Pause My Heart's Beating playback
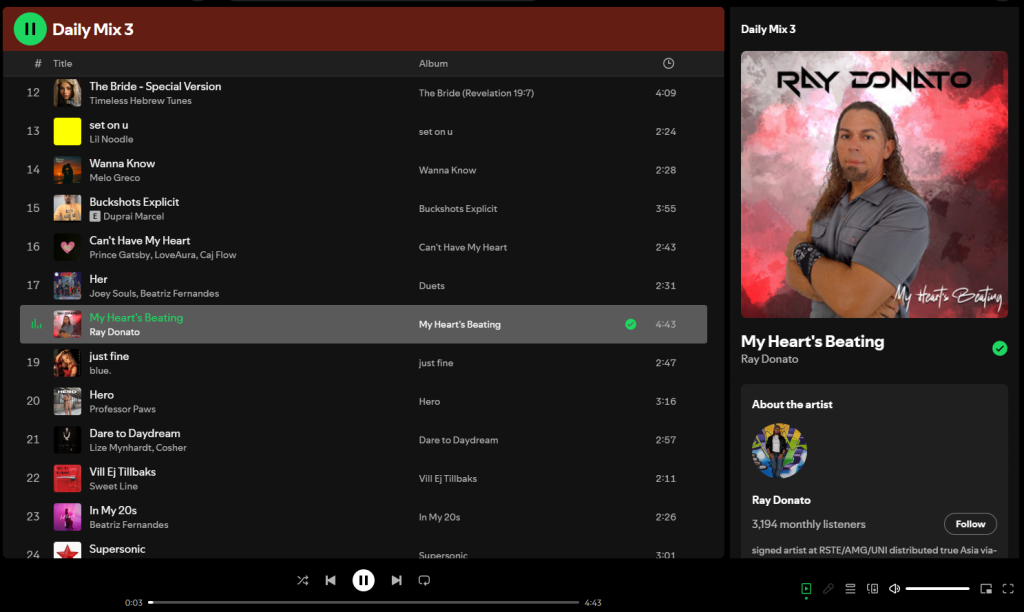Viewport: 1024px width, 612px height. [363, 580]
